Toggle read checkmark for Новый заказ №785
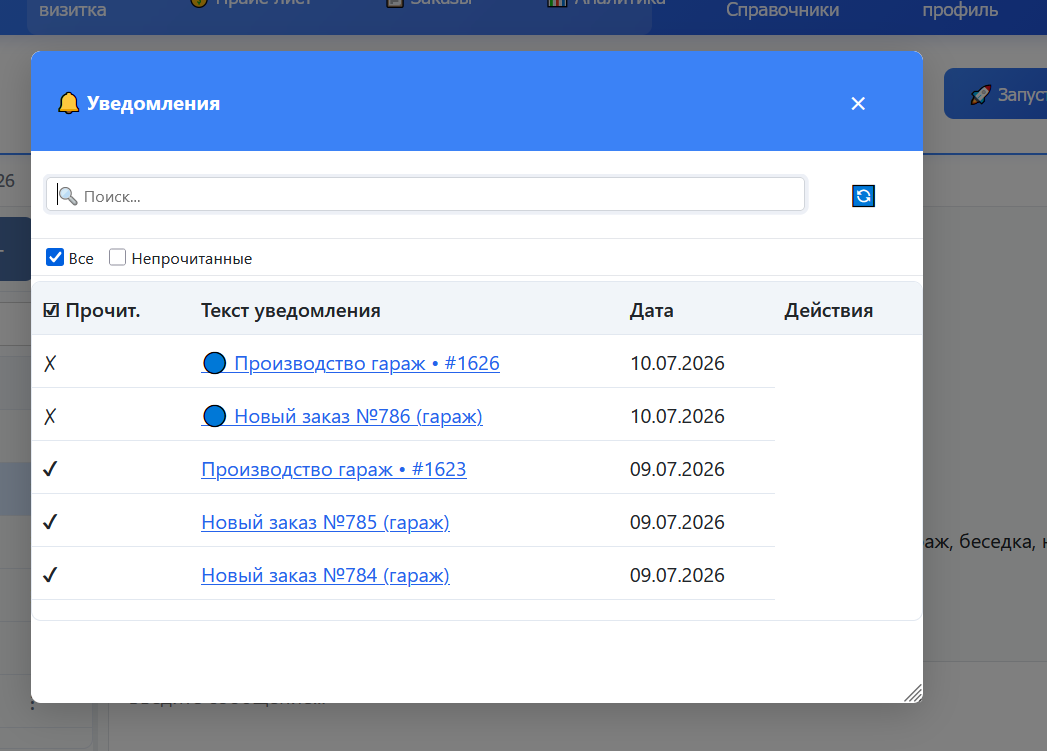 50,522
